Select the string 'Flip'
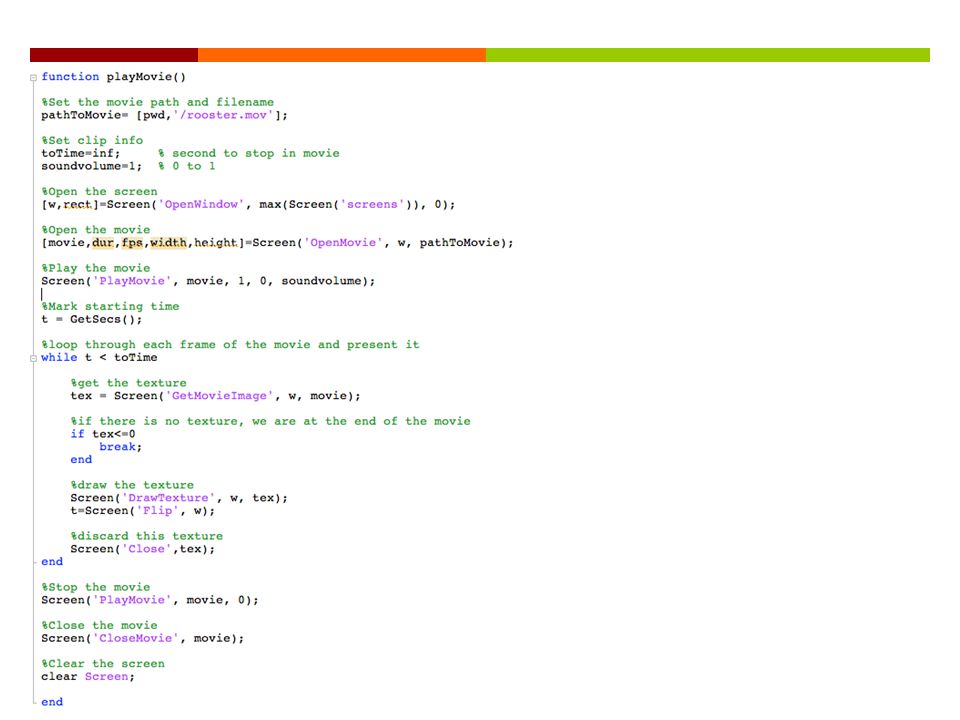Screen dimensions: 960x720 pyautogui.click(x=157, y=511)
